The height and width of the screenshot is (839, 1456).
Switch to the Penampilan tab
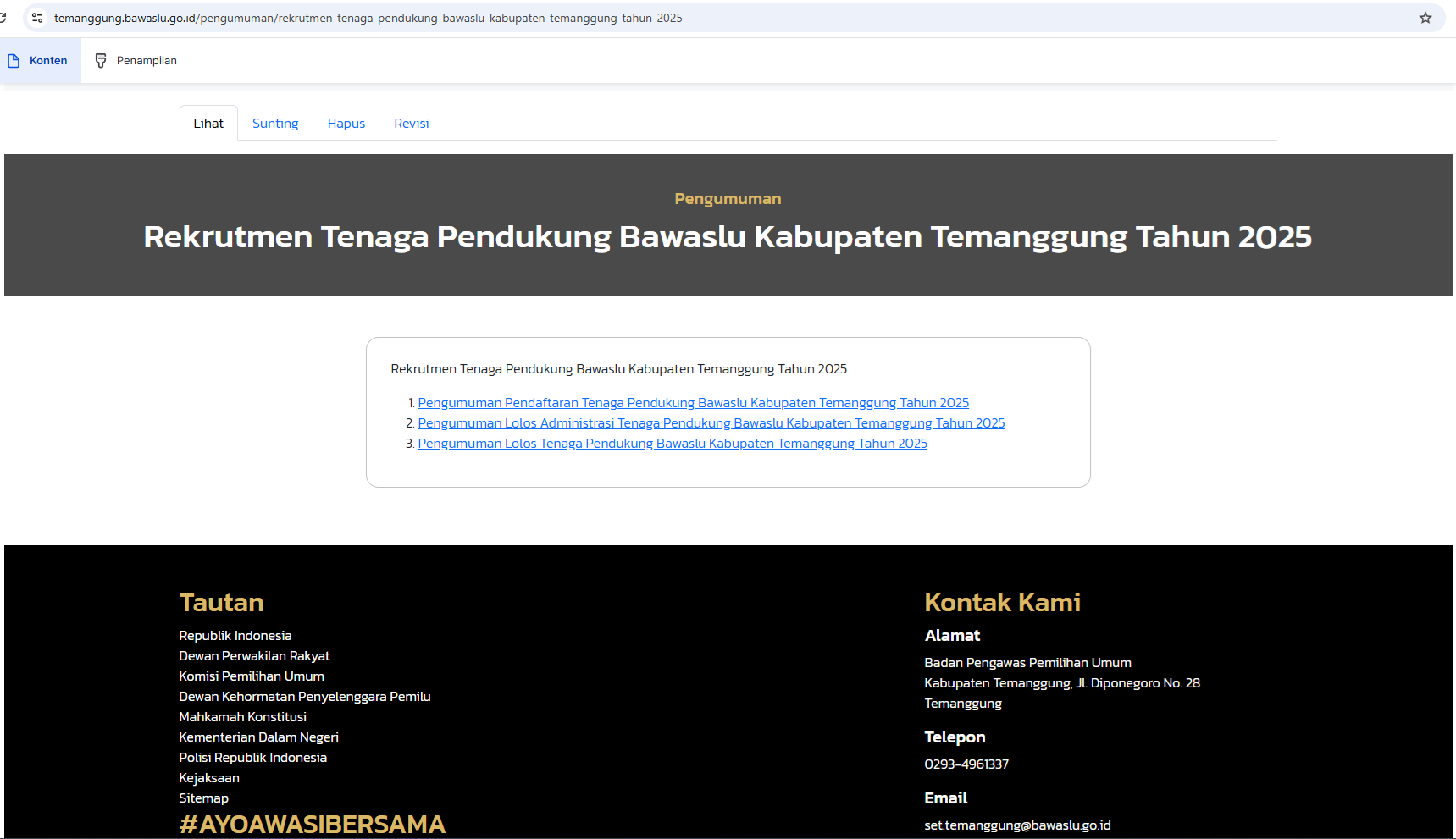[x=147, y=60]
